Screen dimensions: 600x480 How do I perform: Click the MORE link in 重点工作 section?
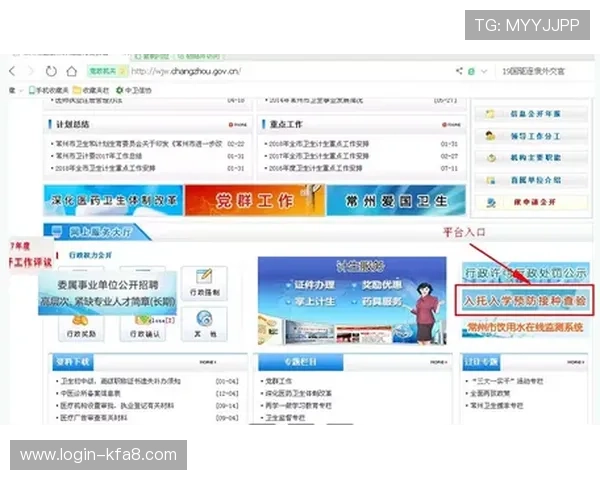point(451,125)
